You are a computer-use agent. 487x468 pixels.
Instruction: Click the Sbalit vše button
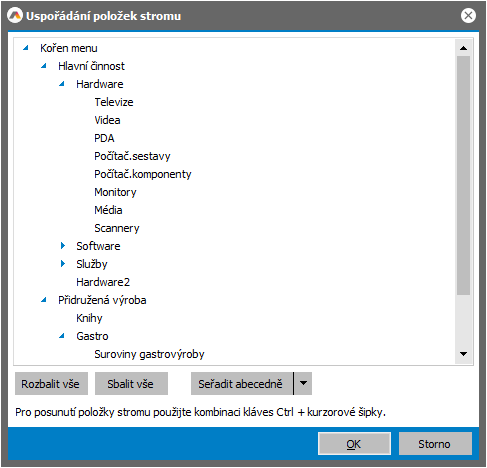click(131, 384)
